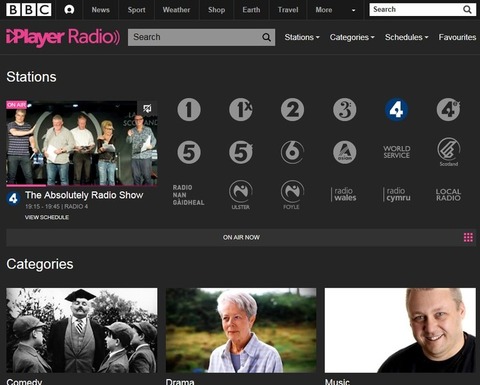
Task: Open the BBC Asian Network station
Action: tap(345, 153)
